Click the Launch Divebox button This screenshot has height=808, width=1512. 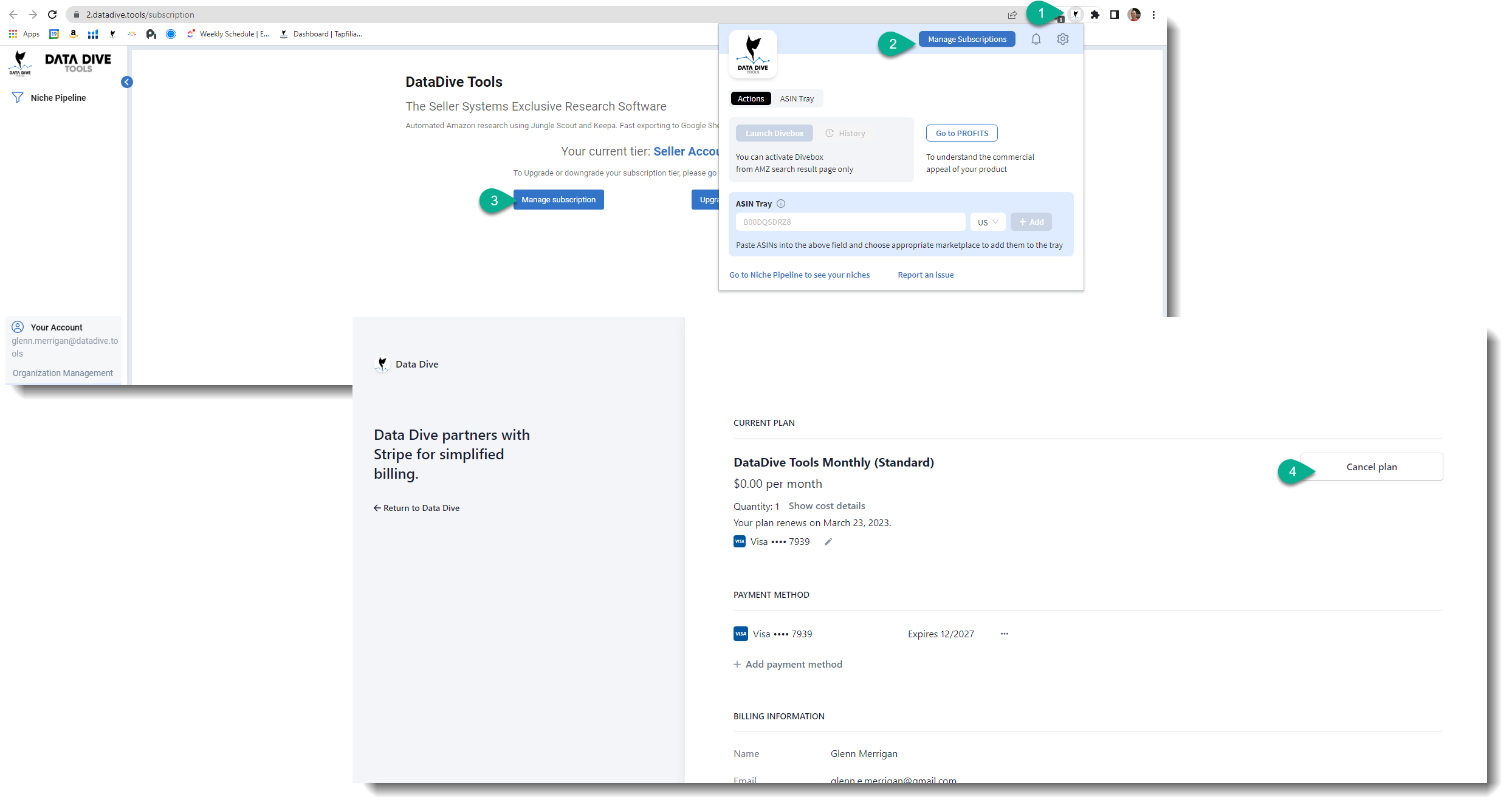point(774,133)
